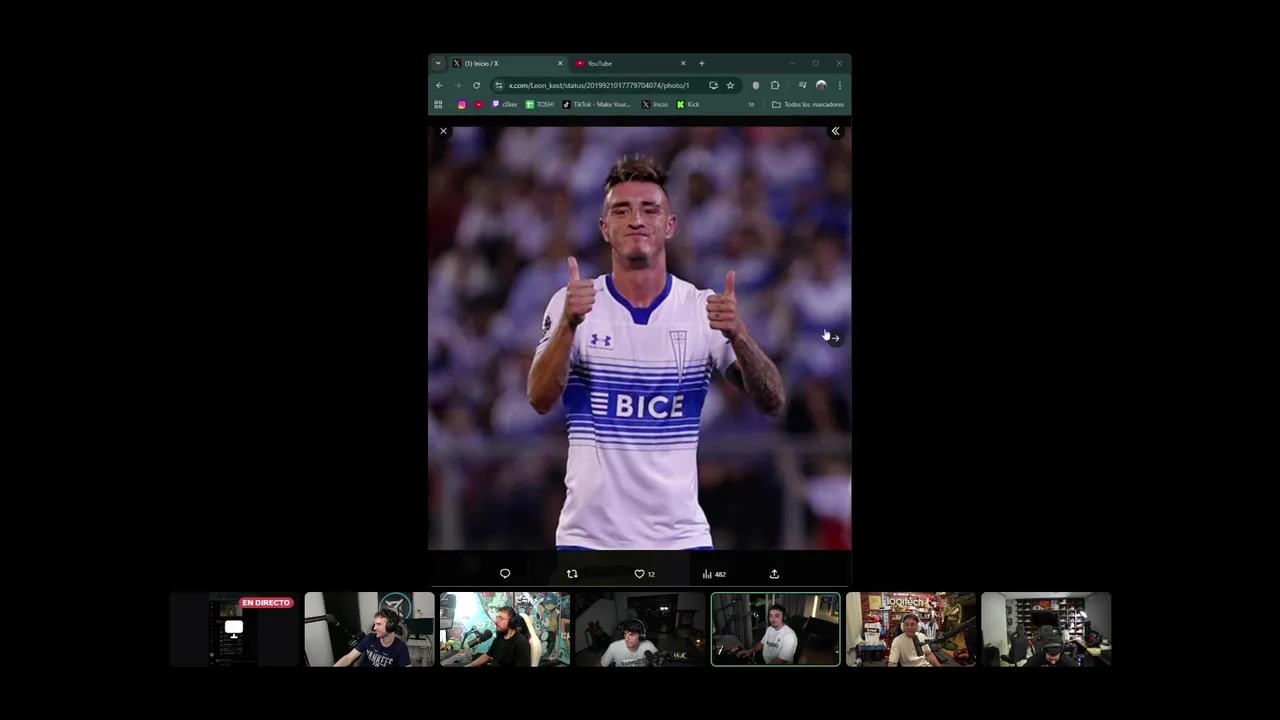Go back to the previous page

(439, 85)
